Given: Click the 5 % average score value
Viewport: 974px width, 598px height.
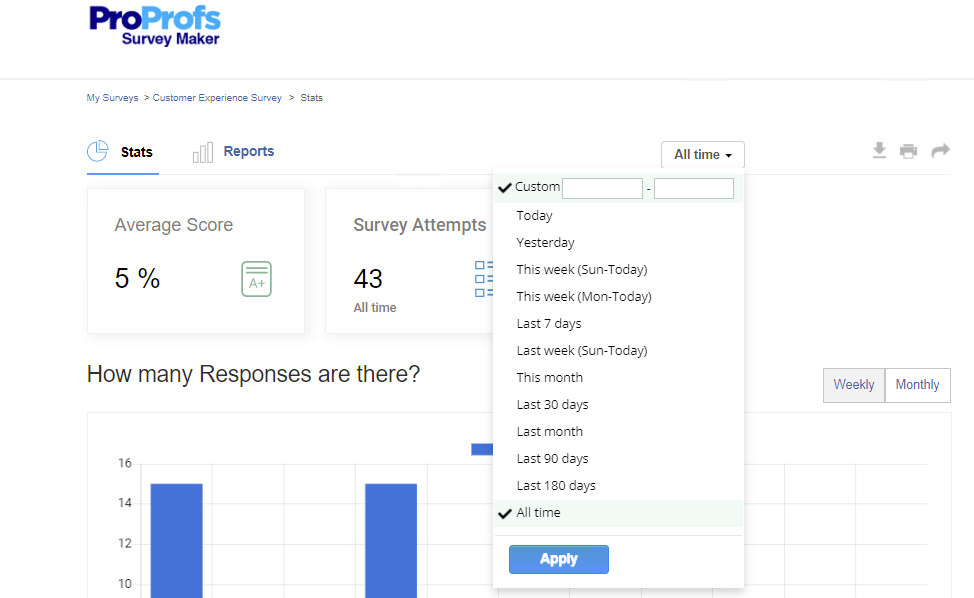Looking at the screenshot, I should pyautogui.click(x=137, y=278).
